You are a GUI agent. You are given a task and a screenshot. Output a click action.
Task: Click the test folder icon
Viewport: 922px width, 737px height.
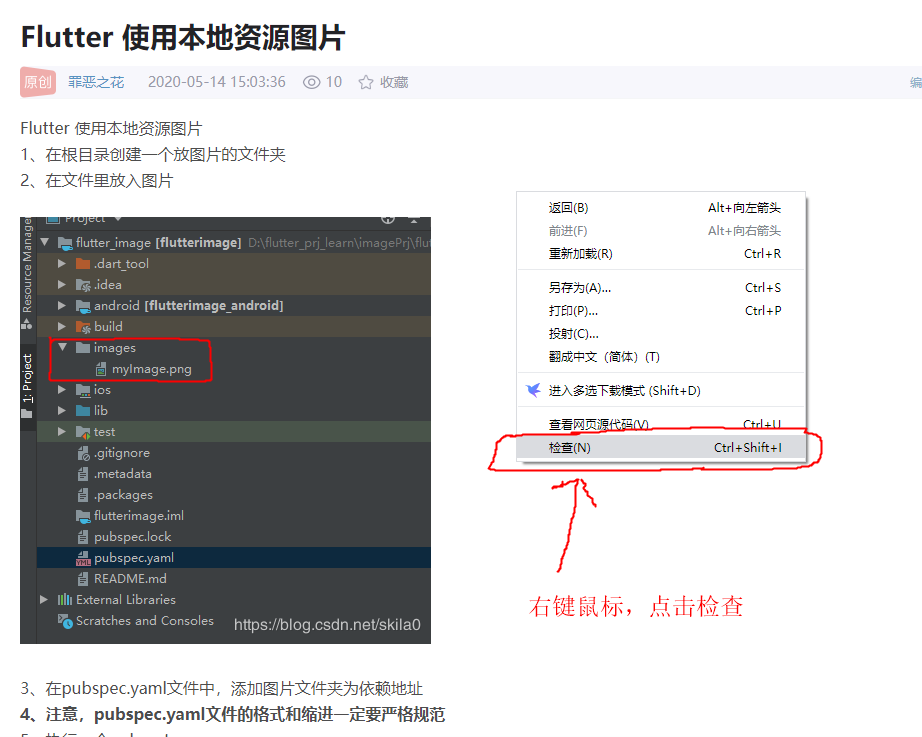pyautogui.click(x=83, y=432)
